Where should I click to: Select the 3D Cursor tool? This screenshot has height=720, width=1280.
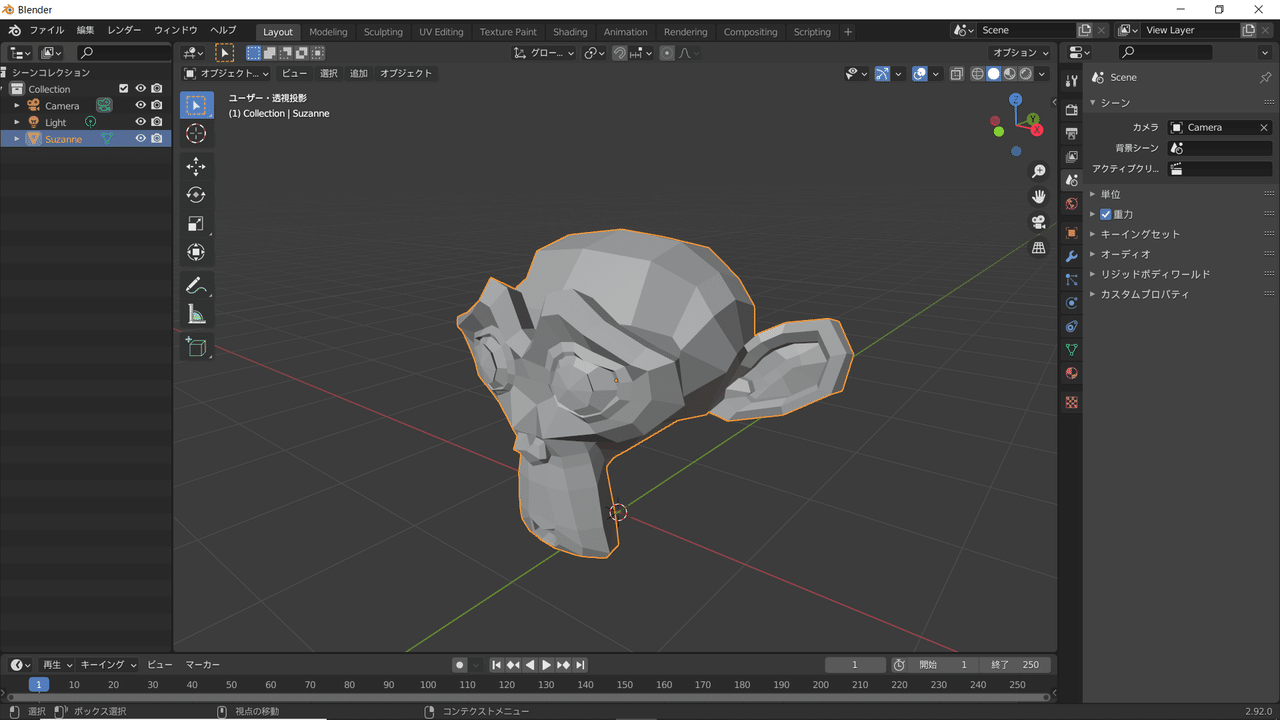(x=196, y=134)
